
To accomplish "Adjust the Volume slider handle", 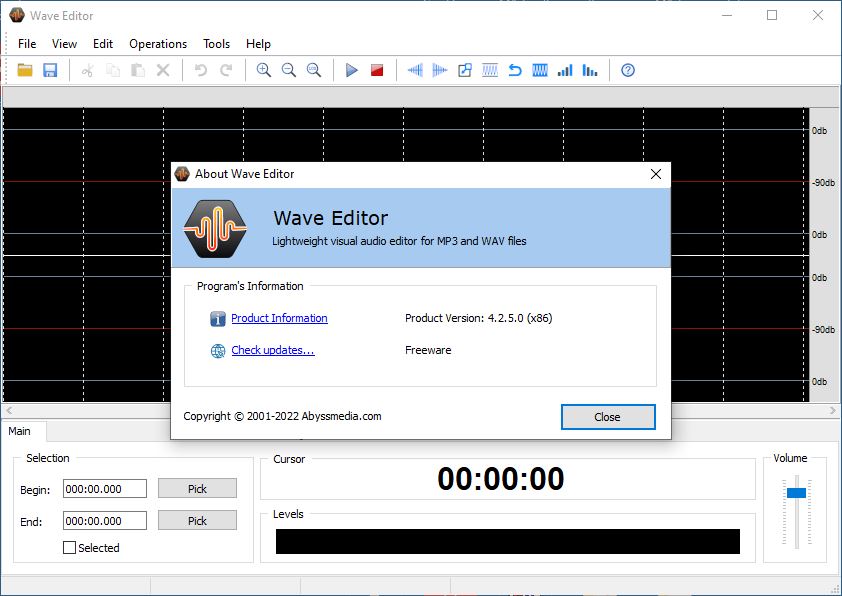I will tap(796, 492).
